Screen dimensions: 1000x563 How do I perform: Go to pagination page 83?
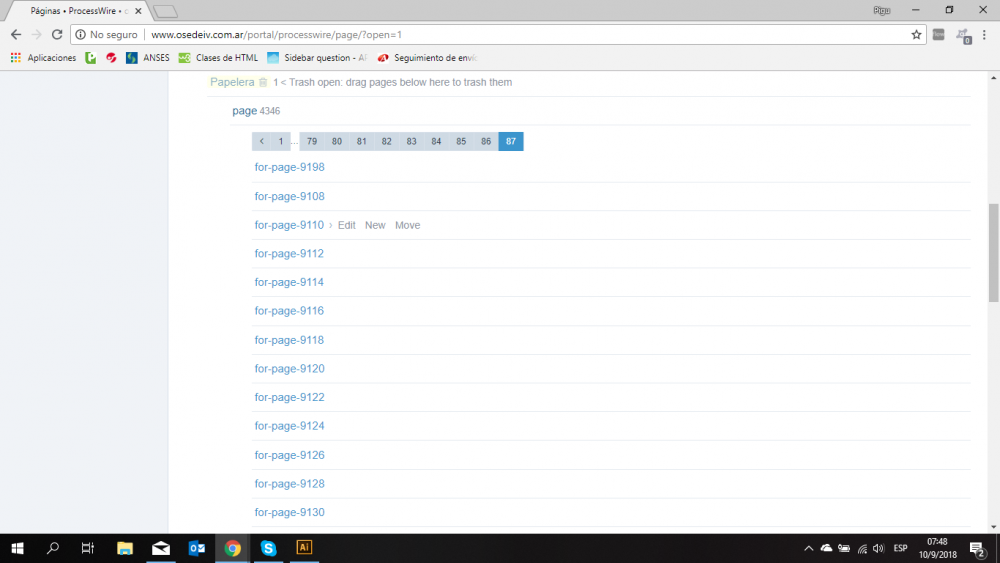coord(411,142)
